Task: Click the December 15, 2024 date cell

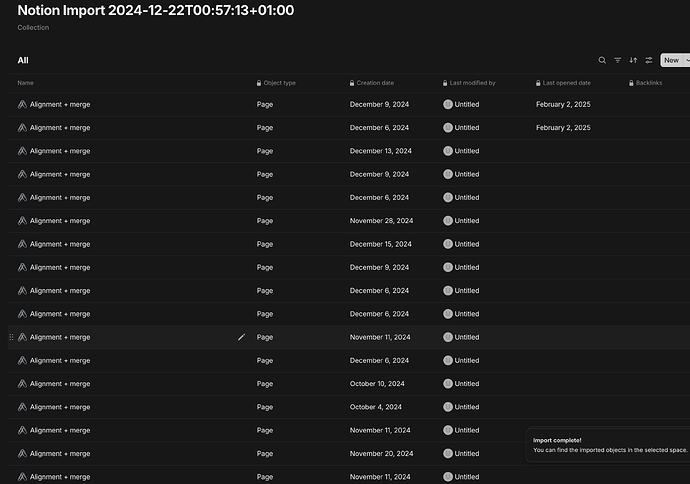Action: pyautogui.click(x=381, y=244)
